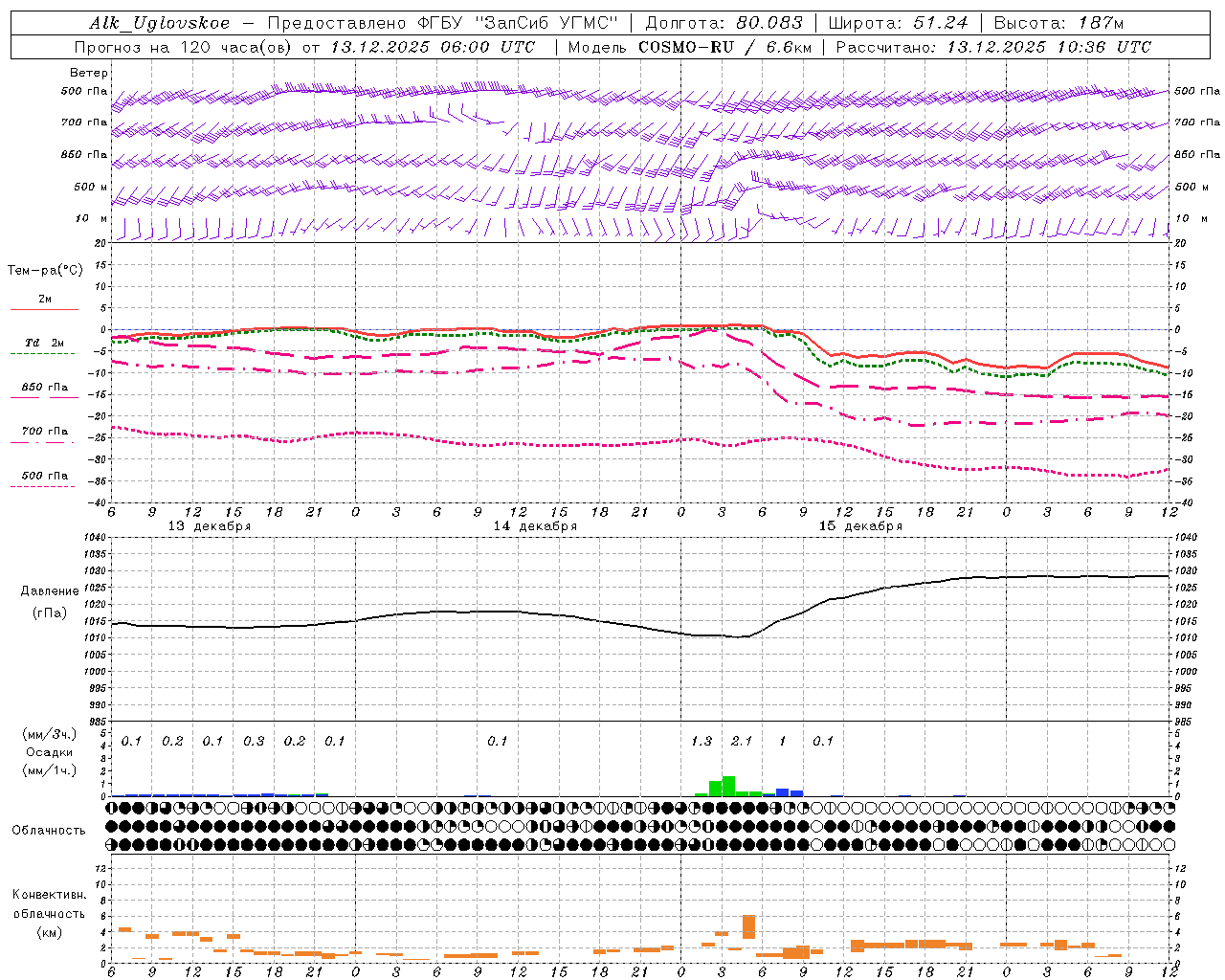Click the Td 2м legend label
Screen dimensions: 1225x980
(44, 343)
